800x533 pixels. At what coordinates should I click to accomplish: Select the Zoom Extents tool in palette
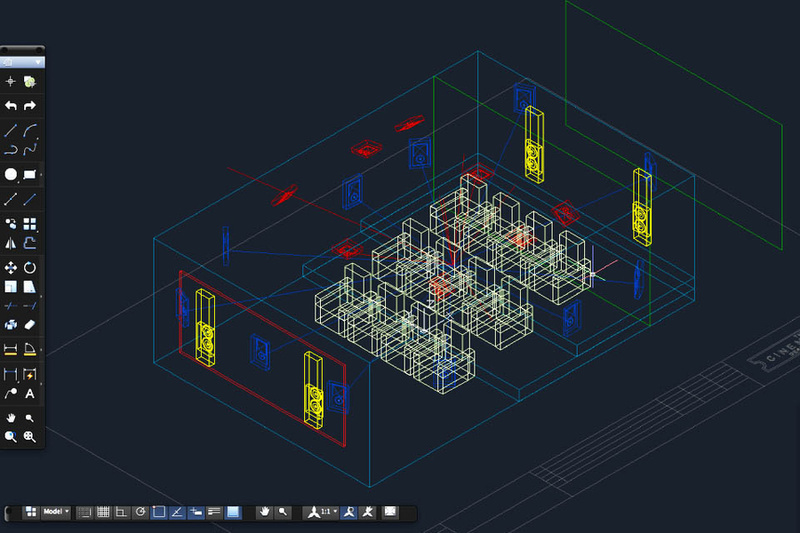pyautogui.click(x=30, y=437)
